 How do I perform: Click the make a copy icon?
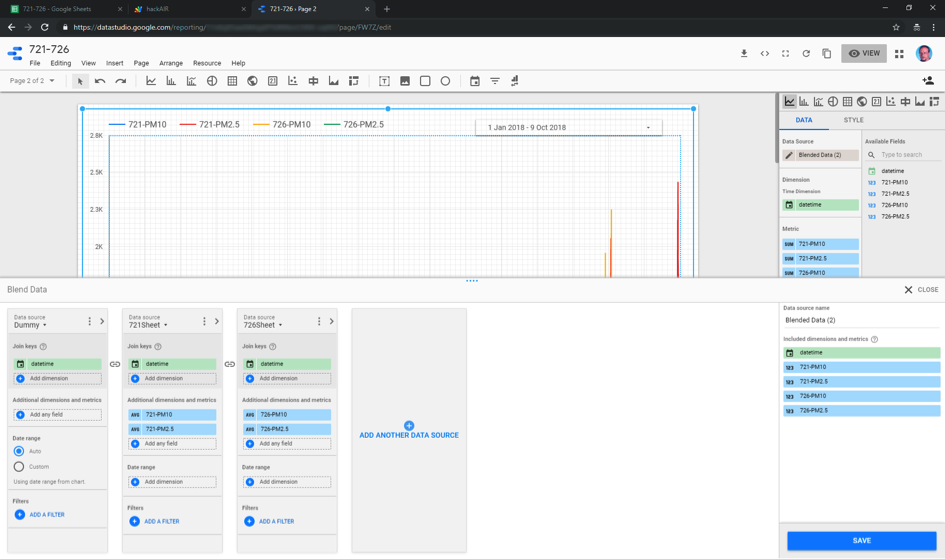pyautogui.click(x=826, y=54)
